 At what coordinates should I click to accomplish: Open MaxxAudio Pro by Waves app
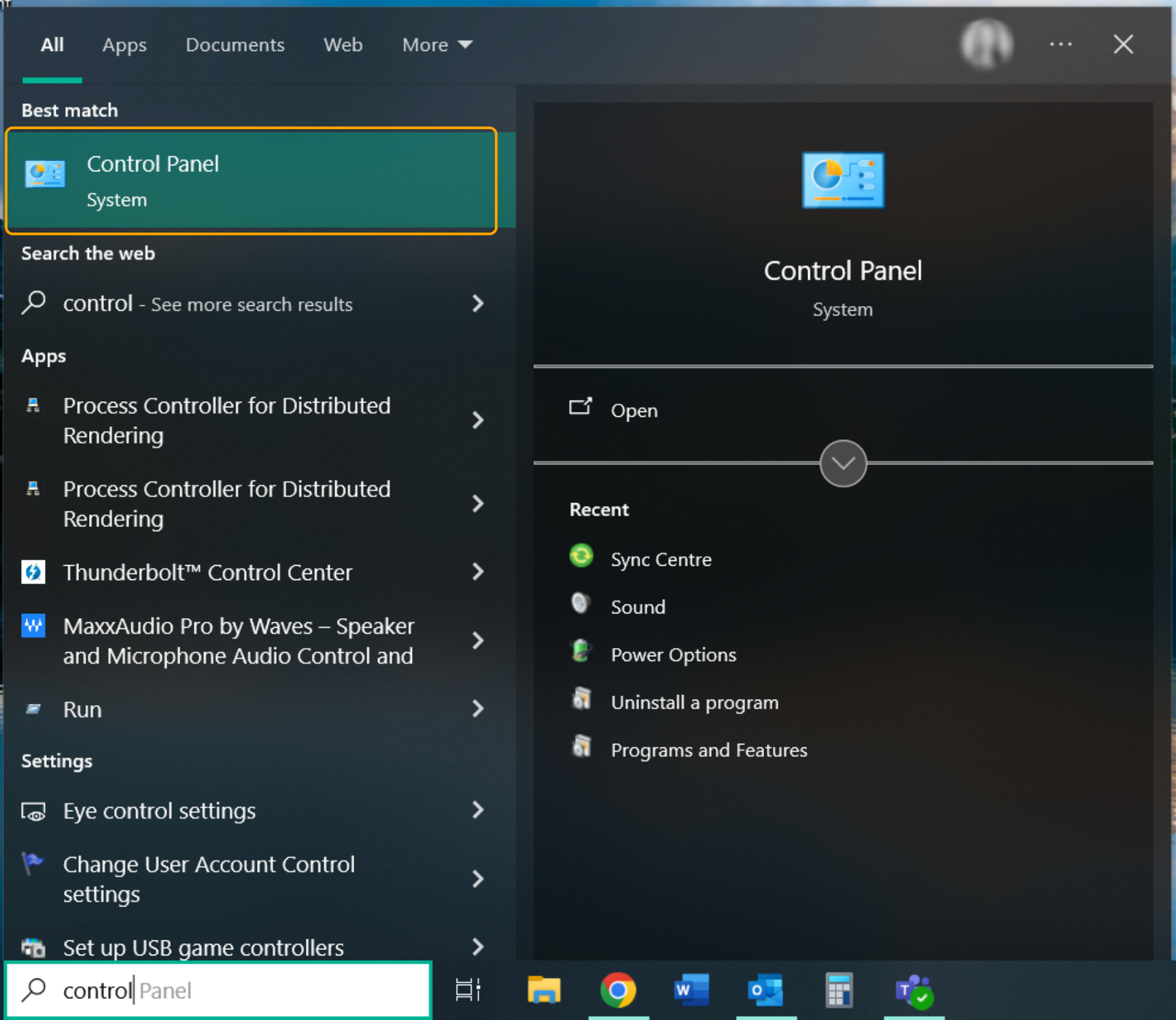(x=239, y=641)
